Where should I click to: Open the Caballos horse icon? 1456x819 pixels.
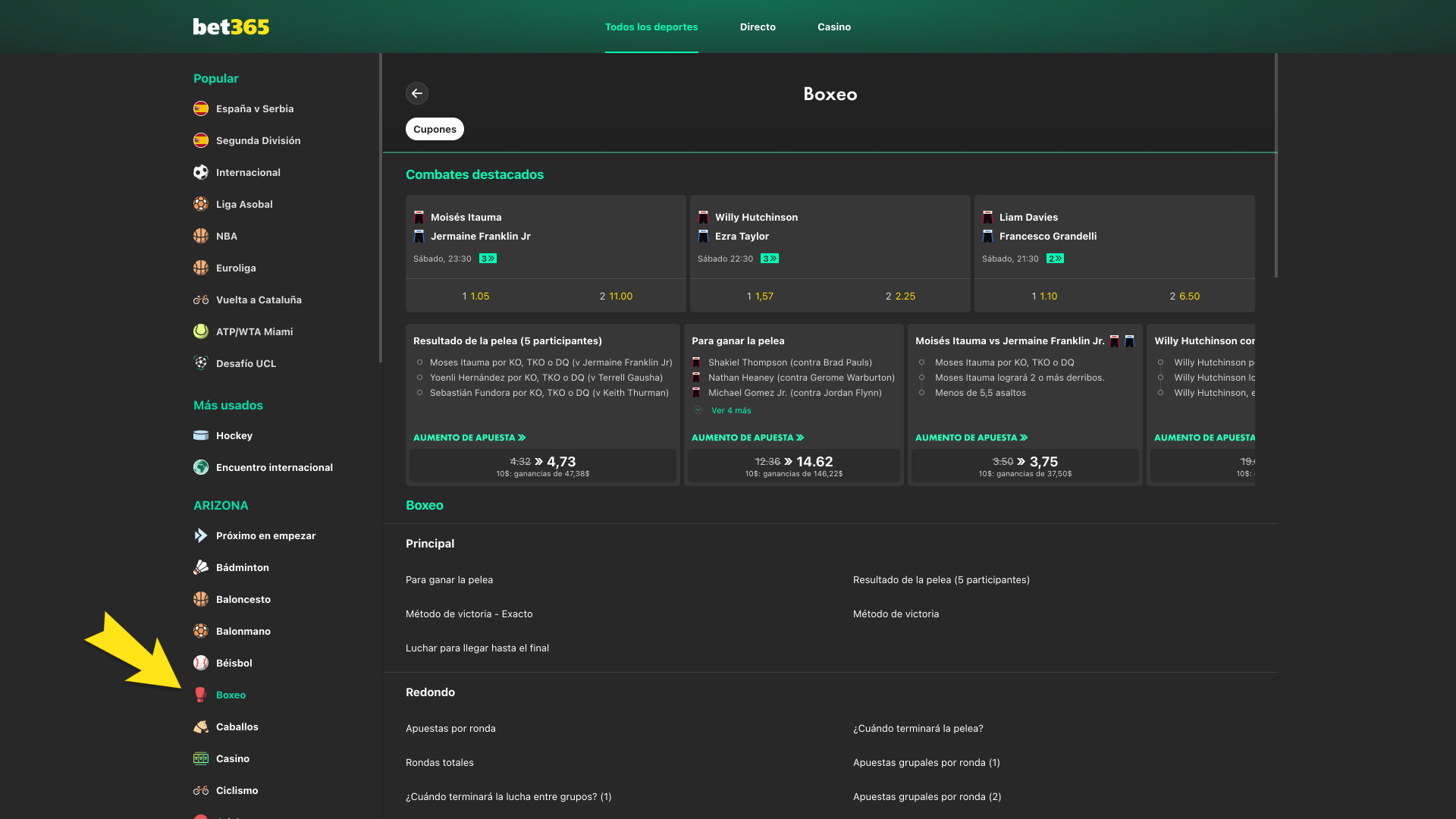[x=201, y=726]
